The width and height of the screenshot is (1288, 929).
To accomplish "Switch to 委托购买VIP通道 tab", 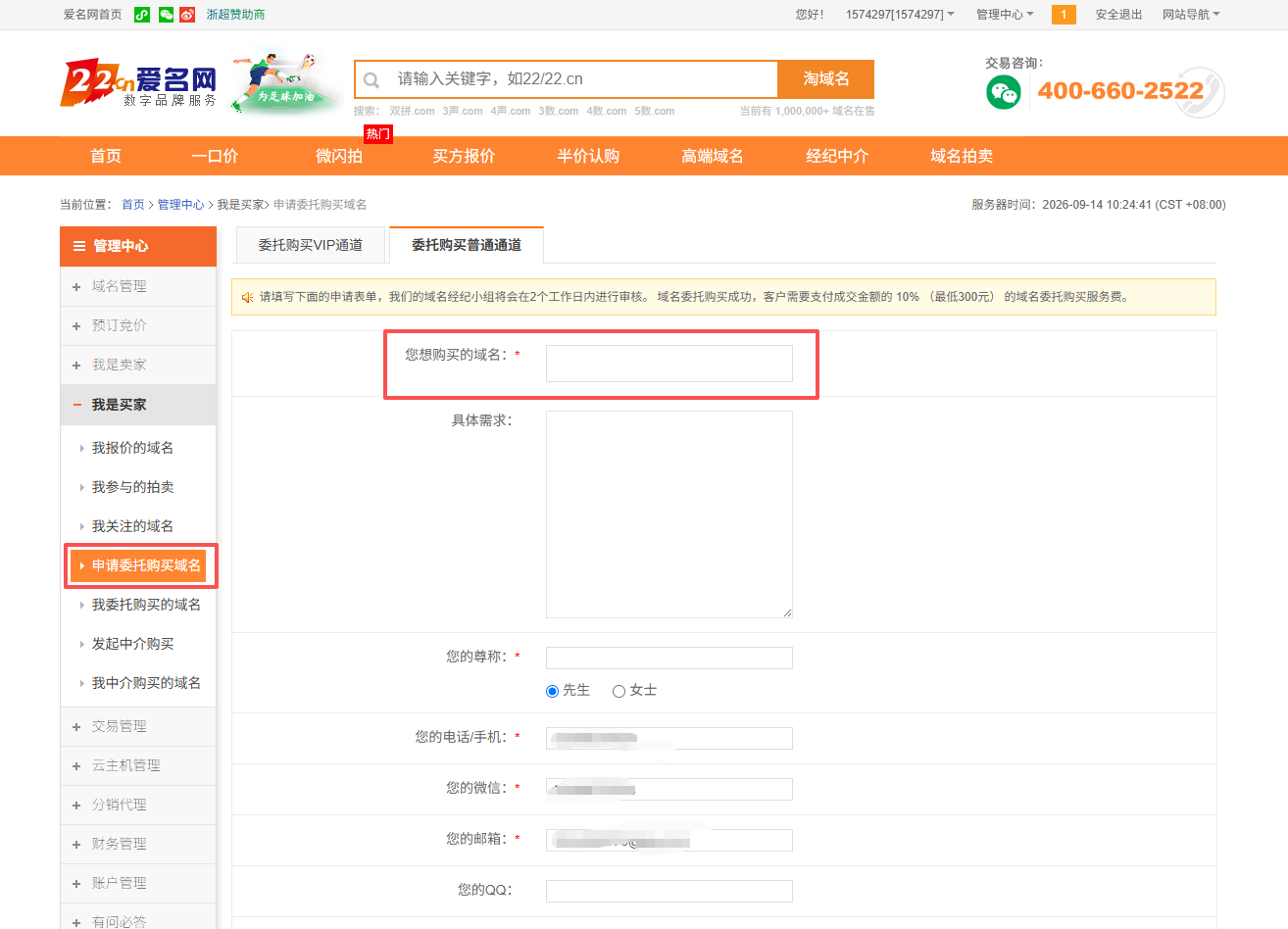I will point(311,245).
